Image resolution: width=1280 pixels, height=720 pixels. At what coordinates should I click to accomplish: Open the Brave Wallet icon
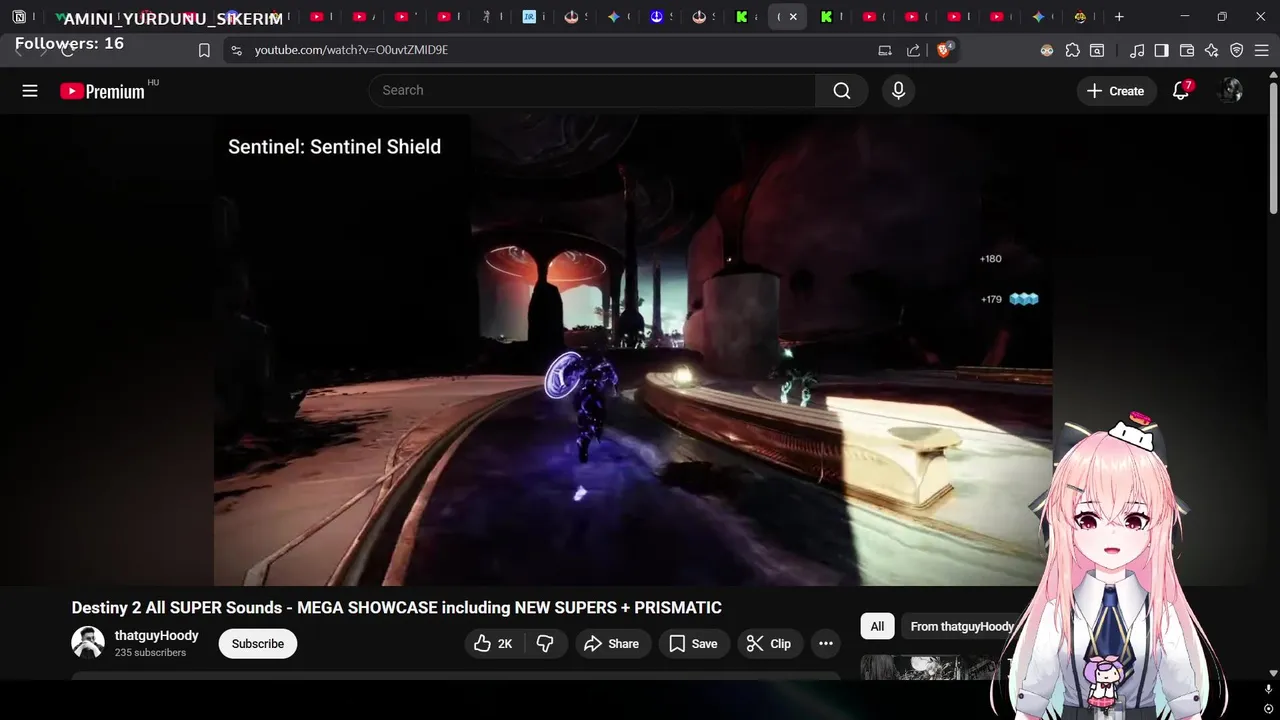[x=1187, y=50]
